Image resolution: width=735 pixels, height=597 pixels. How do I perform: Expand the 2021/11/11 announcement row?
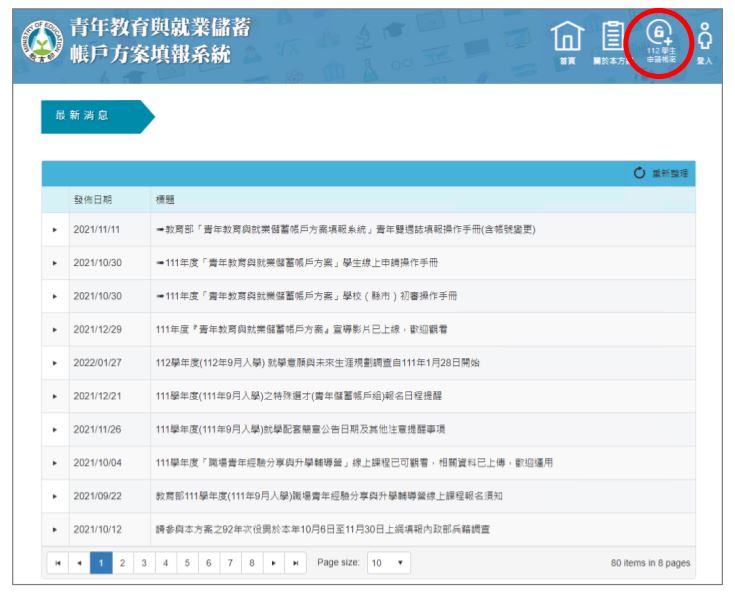point(55,230)
